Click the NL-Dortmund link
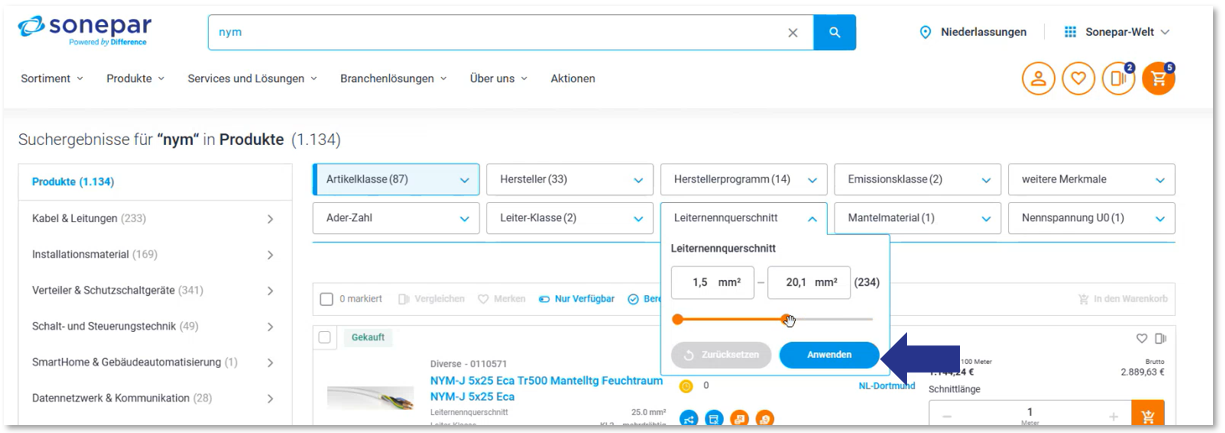This screenshot has width=1225, height=433. tap(887, 386)
